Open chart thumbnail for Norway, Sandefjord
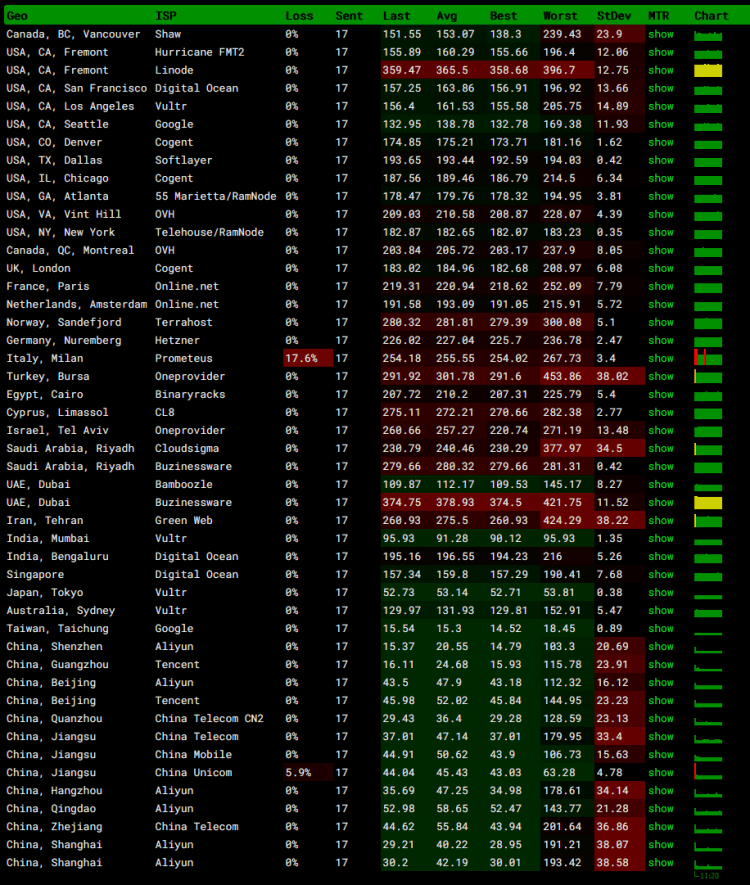750x885 pixels. tap(708, 323)
